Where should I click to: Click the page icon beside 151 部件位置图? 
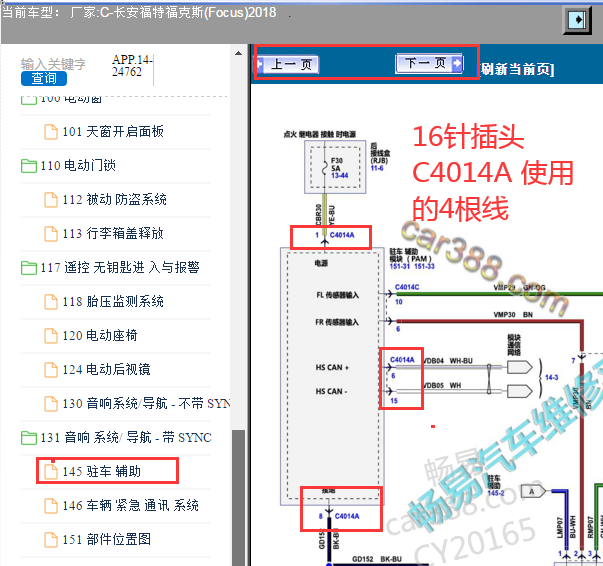pyautogui.click(x=51, y=539)
